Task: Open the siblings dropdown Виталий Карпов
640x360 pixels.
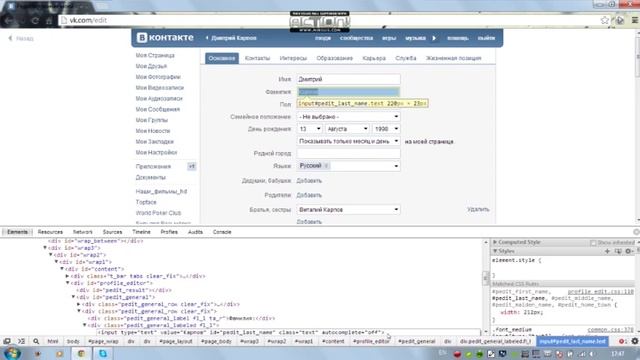Action: click(x=348, y=209)
